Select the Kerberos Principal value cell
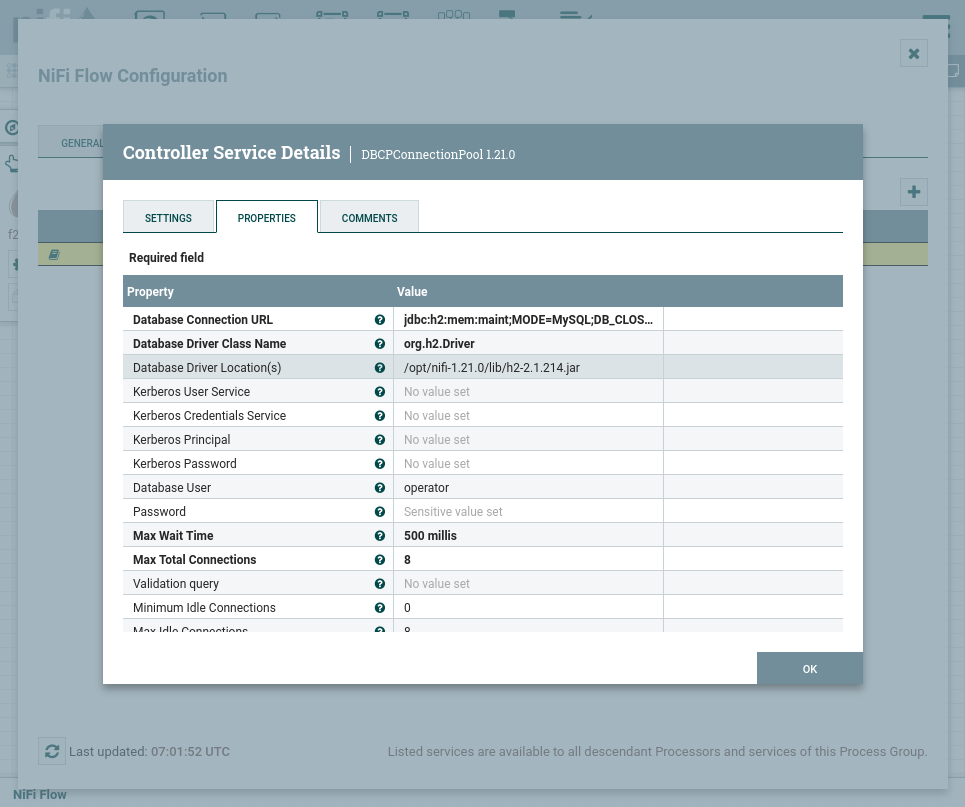965x807 pixels. [x=528, y=440]
